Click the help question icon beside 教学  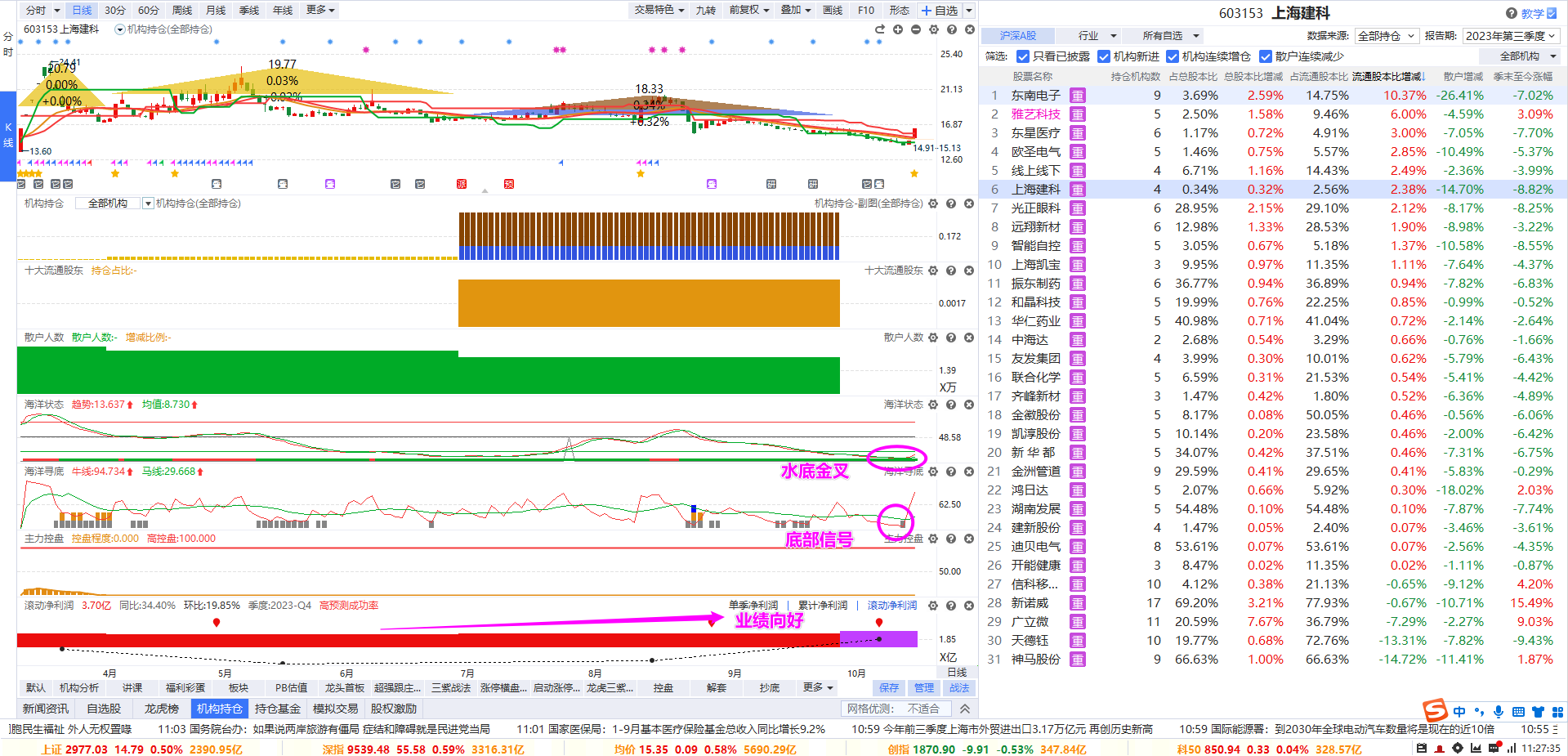tap(1512, 13)
